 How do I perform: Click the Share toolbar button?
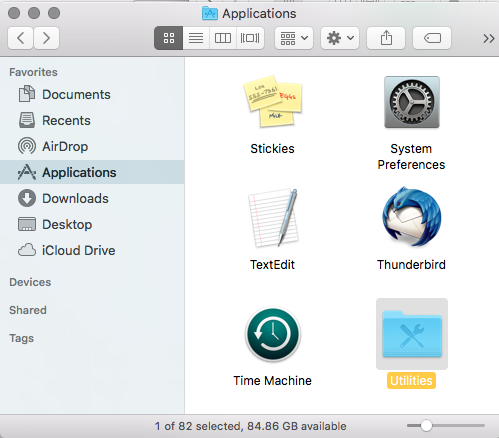click(x=386, y=38)
